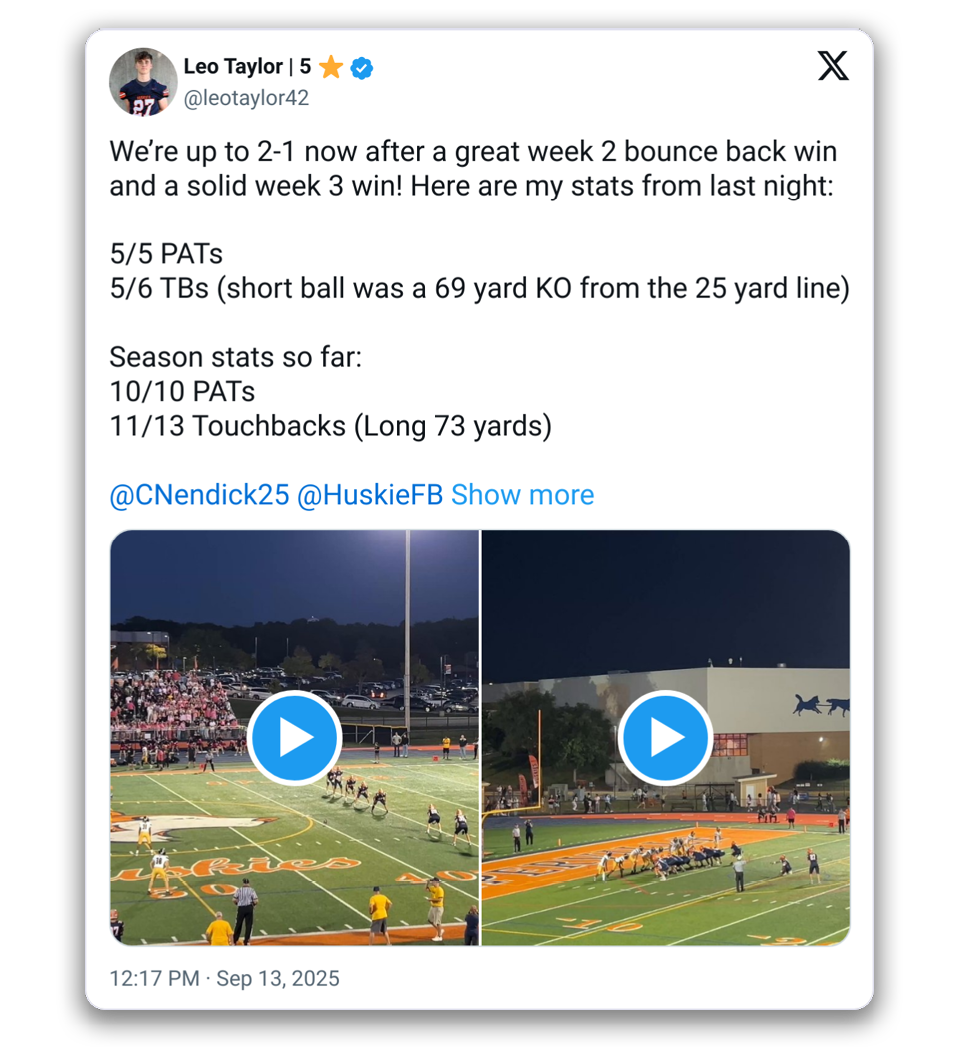Click the X logo icon

tap(832, 66)
